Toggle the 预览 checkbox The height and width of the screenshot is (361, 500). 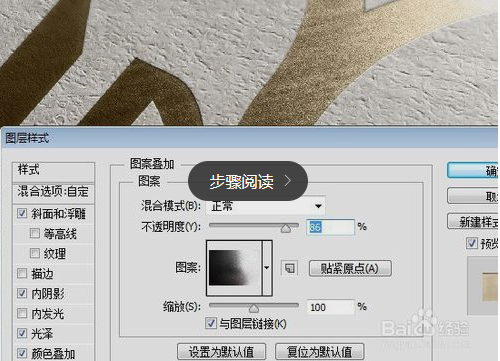(x=471, y=243)
